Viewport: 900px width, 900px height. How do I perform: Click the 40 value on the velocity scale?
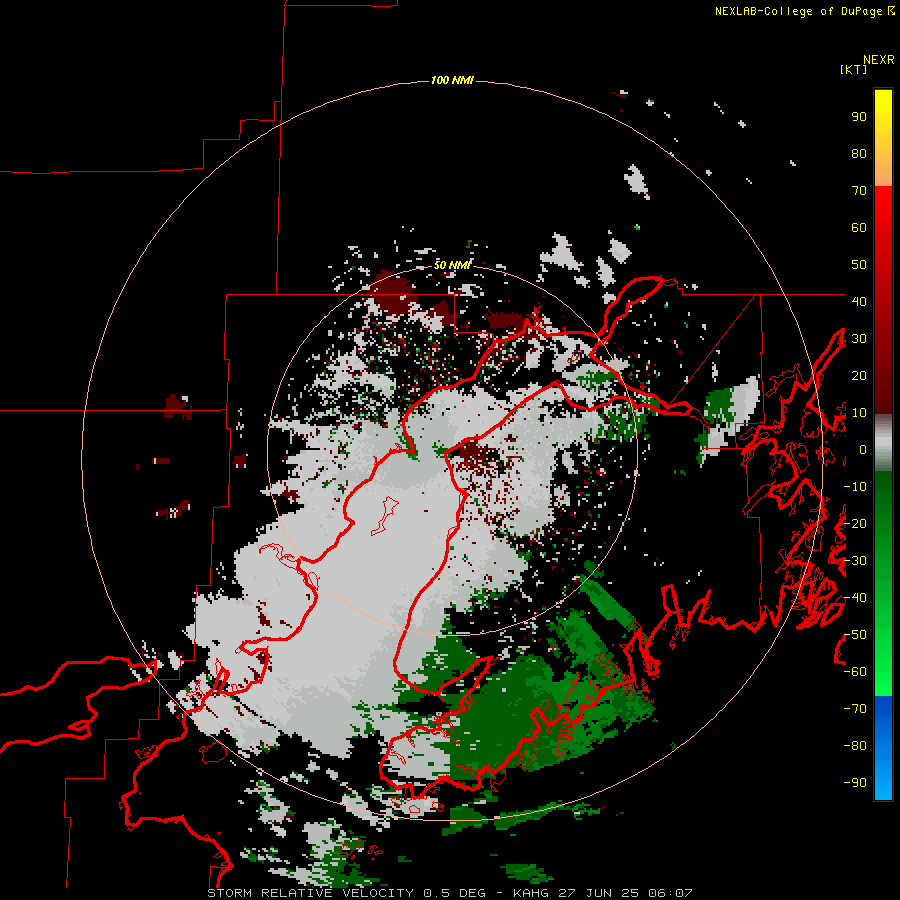coord(859,301)
